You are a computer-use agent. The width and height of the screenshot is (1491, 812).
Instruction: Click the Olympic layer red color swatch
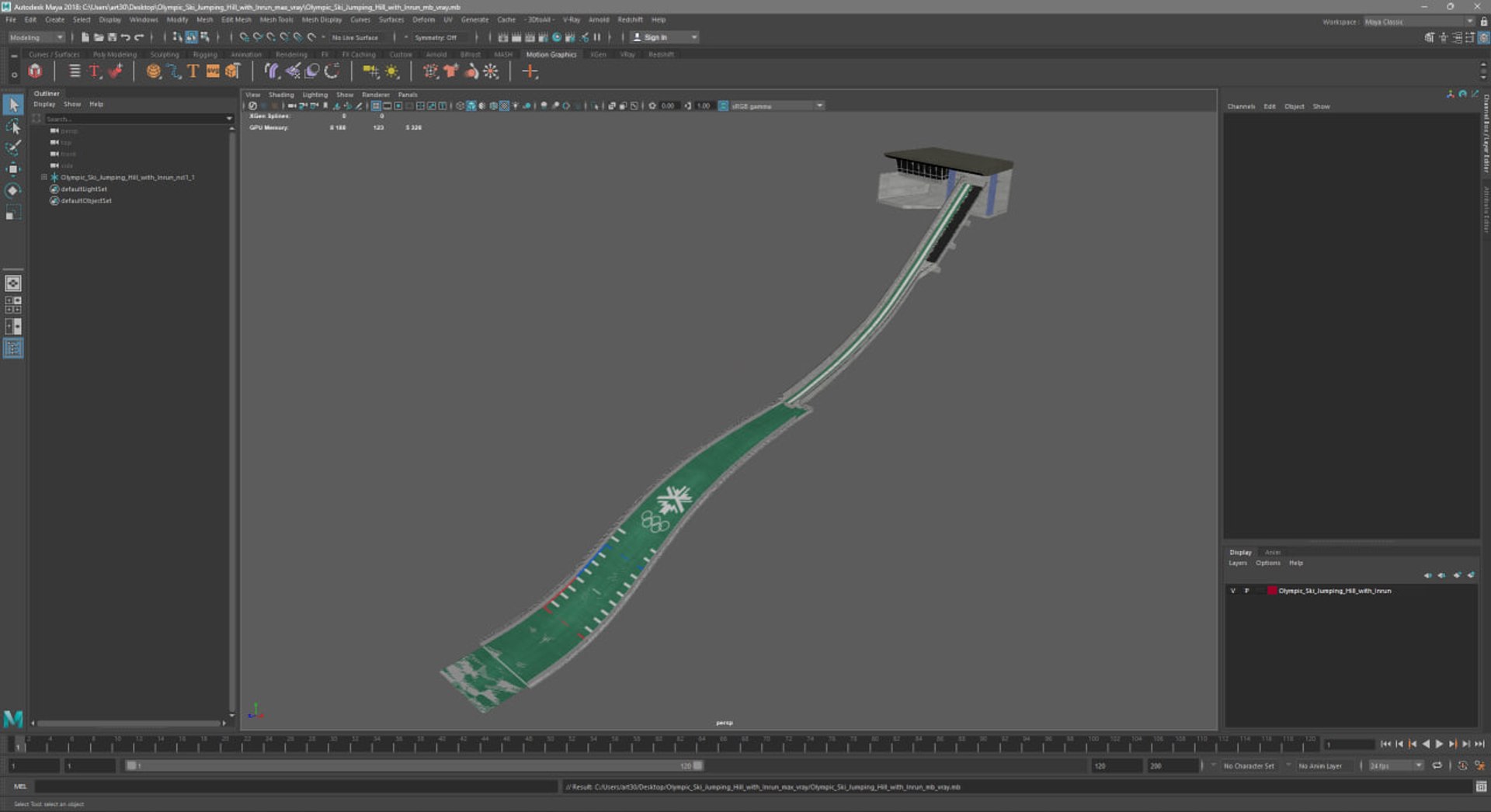click(x=1272, y=591)
